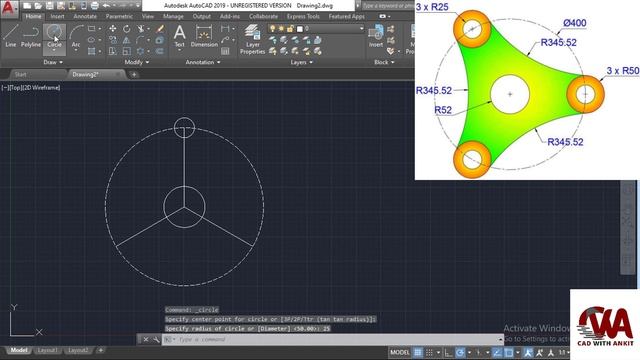The image size is (640, 360).
Task: Expand the Block panel flyout
Action: click(384, 62)
